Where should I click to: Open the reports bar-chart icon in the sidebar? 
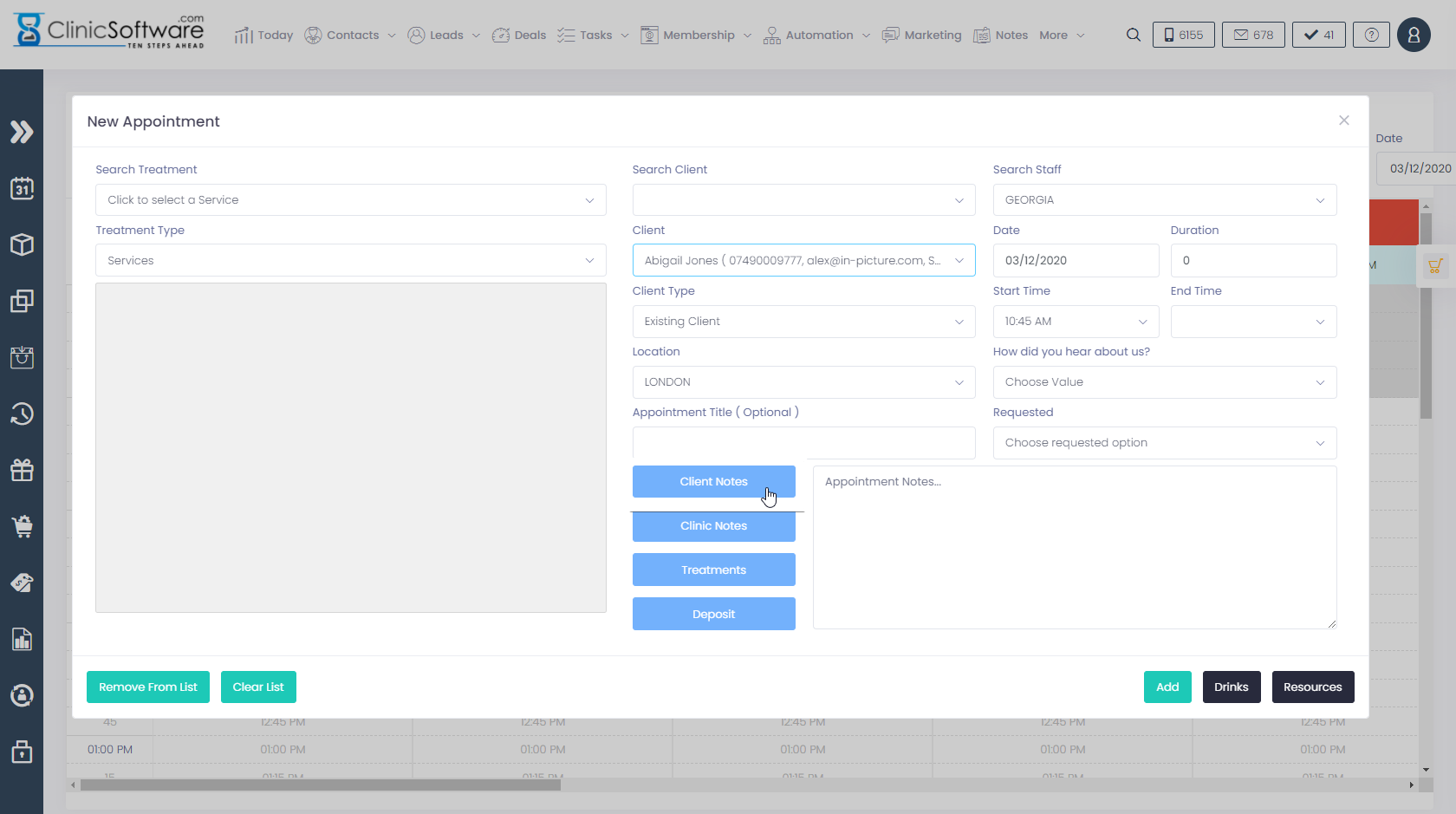coord(22,639)
